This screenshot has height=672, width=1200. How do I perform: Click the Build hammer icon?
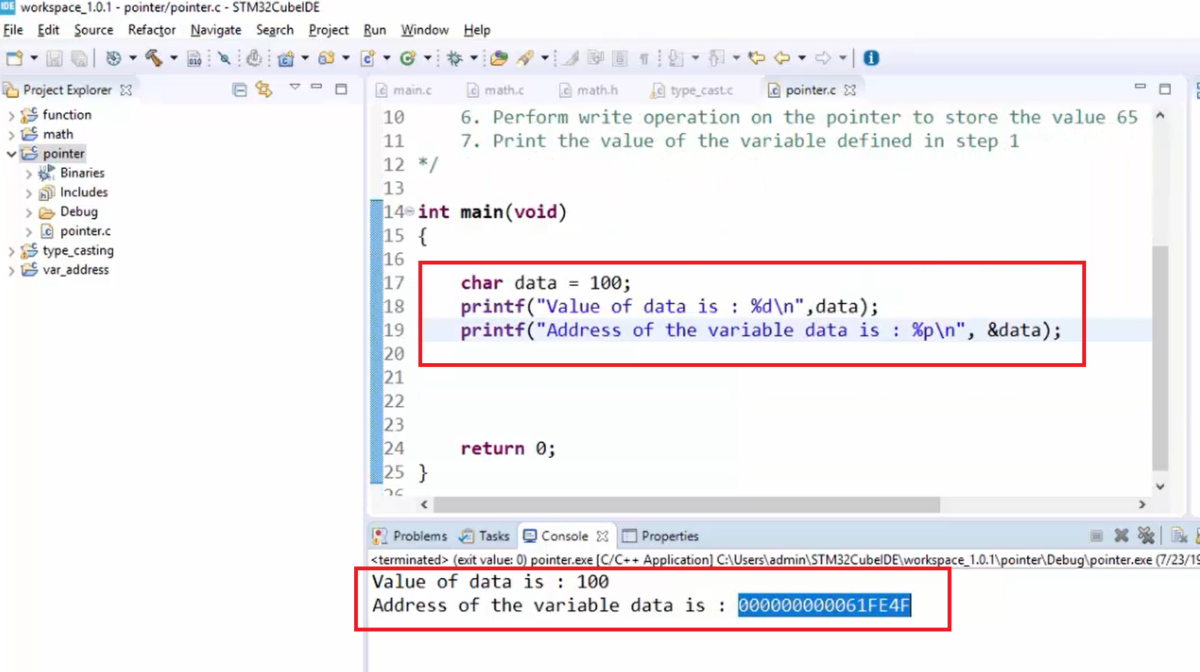click(153, 58)
